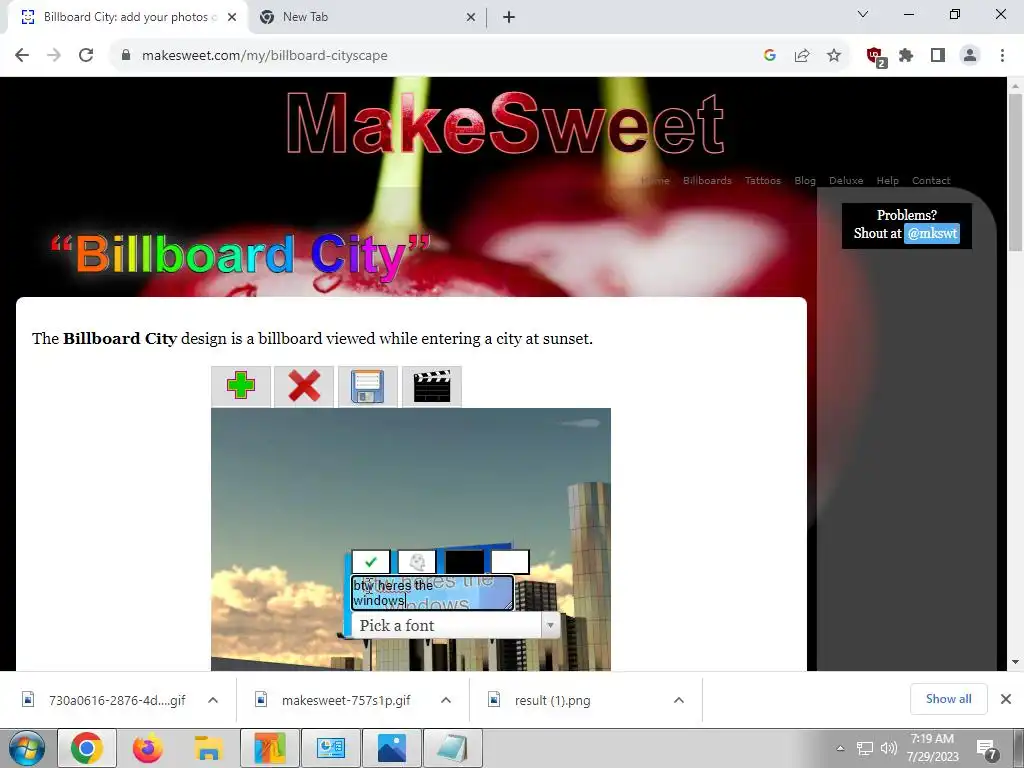Open the Deluxe nav link

846,180
